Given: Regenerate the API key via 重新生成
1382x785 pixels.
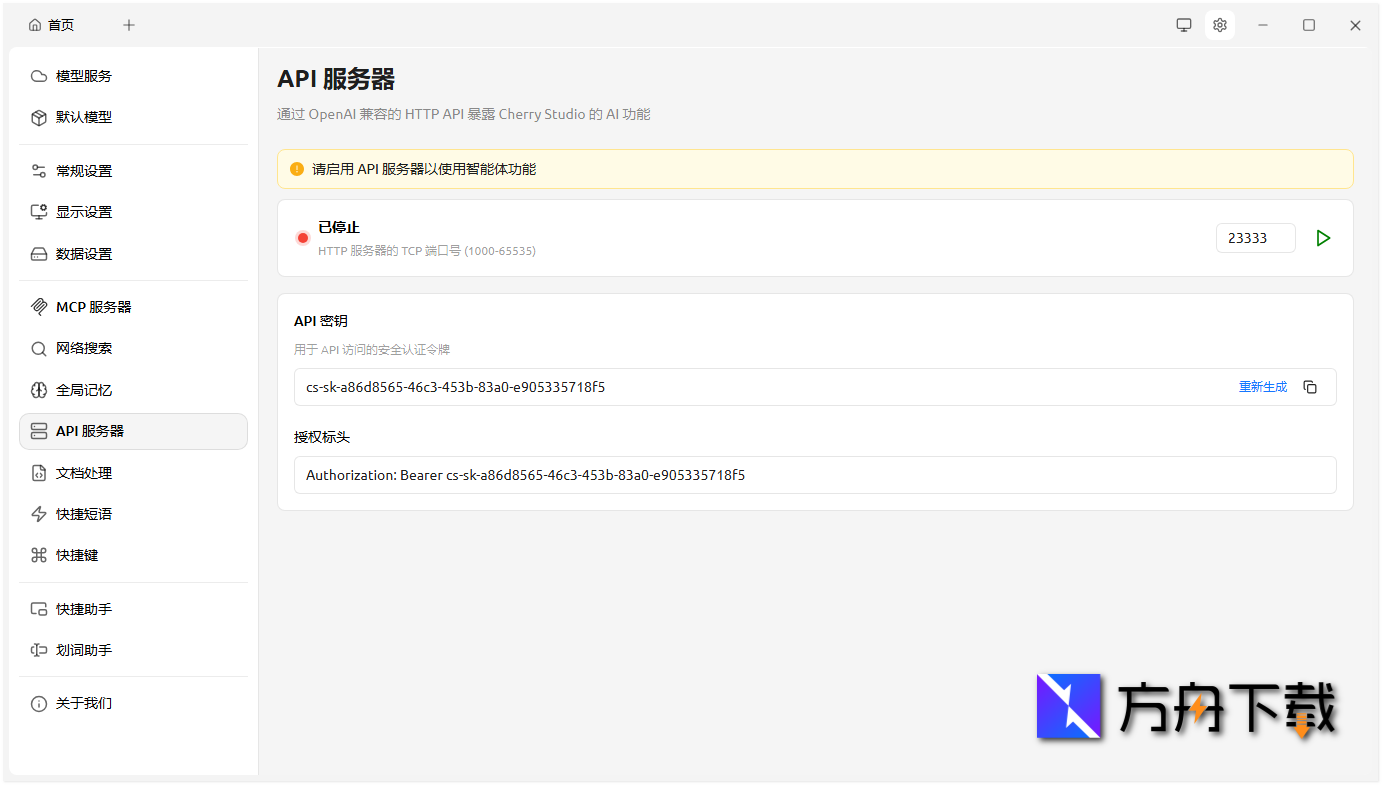Looking at the screenshot, I should [1262, 387].
